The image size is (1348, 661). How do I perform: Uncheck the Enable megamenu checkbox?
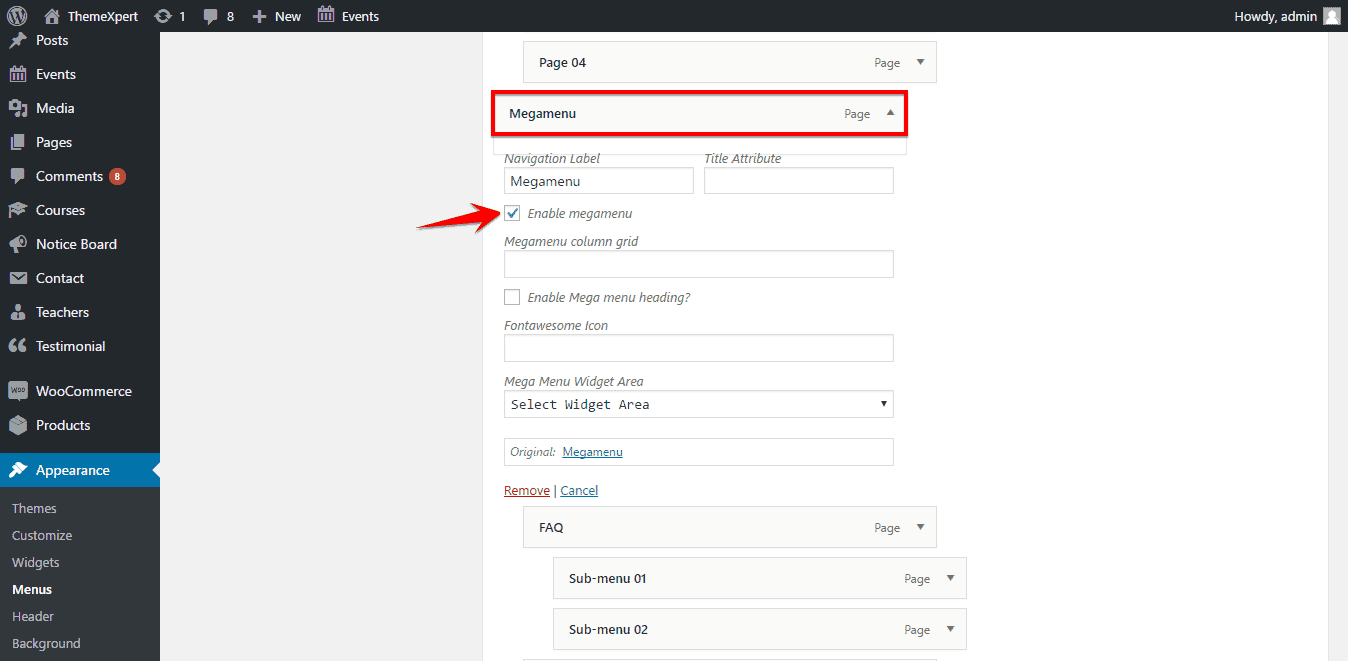[512, 213]
